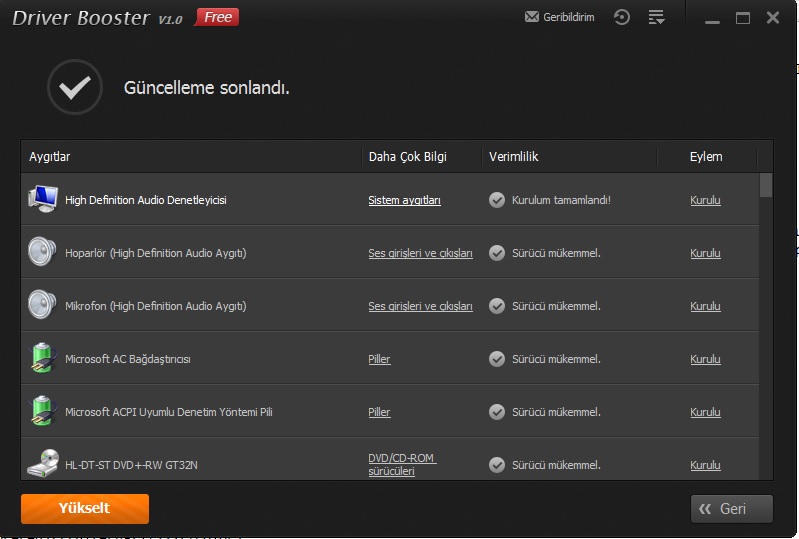Image resolution: width=799 pixels, height=539 pixels.
Task: Click the speaker icon for Hoparlör row
Action: pos(42,252)
